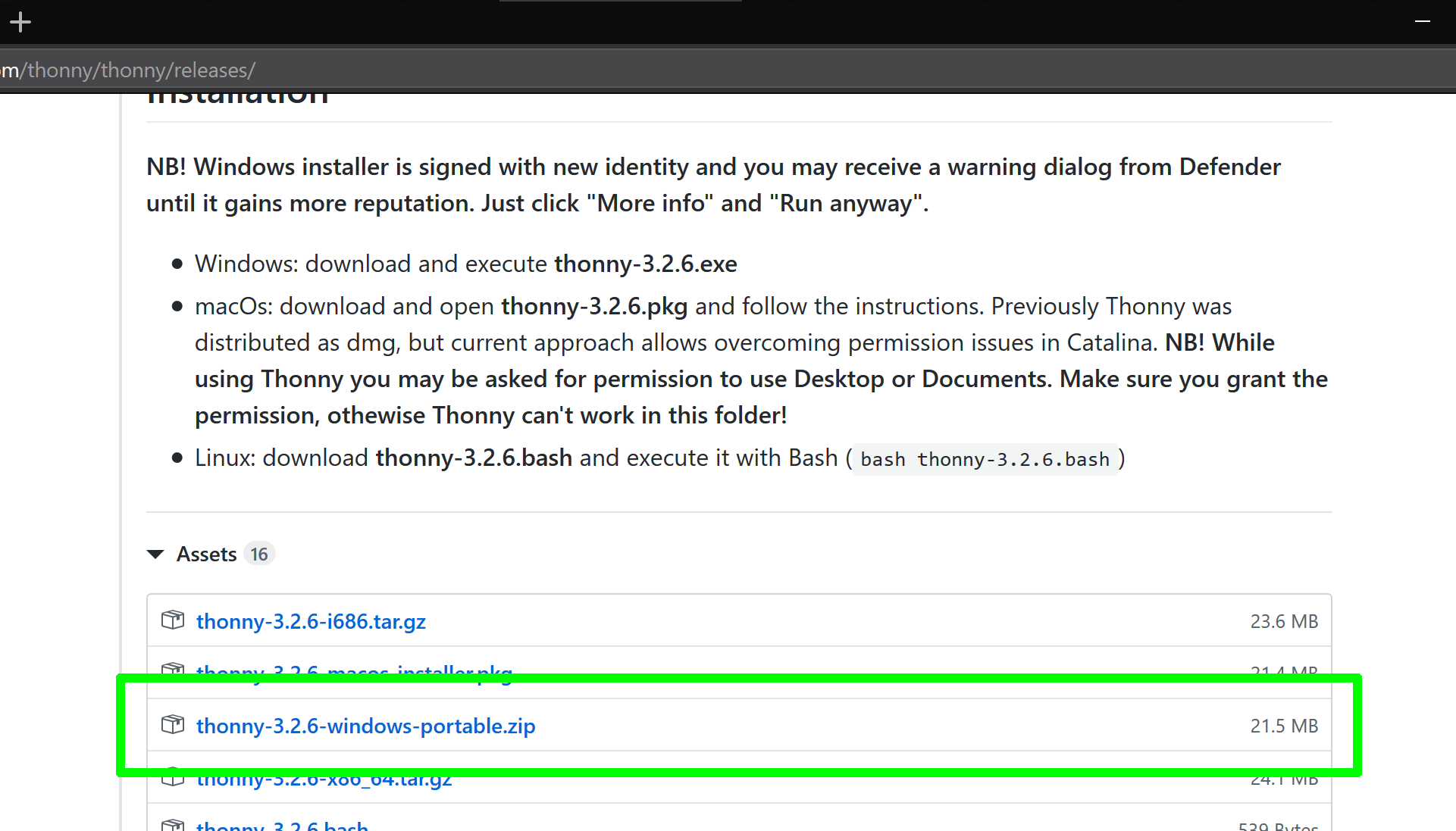The image size is (1456, 831).
Task: Click the thonny-3.2.6-windows-portable.zip download link
Action: (x=366, y=725)
